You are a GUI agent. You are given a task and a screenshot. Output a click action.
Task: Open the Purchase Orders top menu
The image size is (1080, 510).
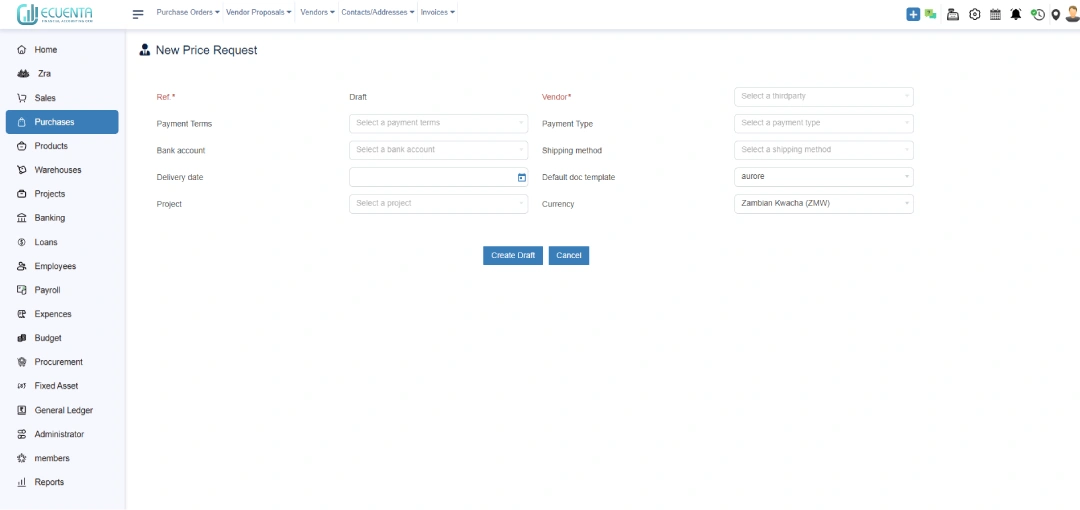coord(188,12)
